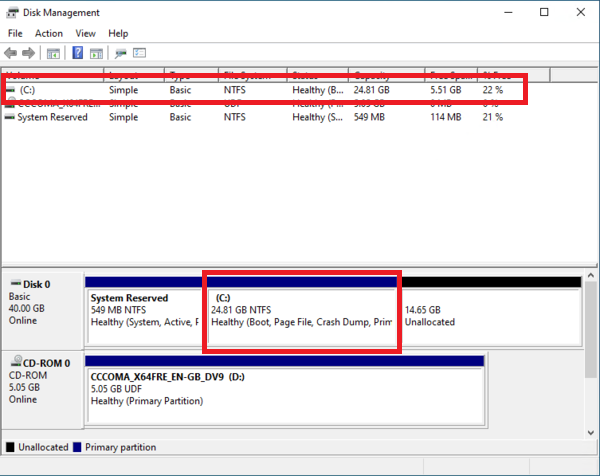Screen dimensions: 600x476
Task: Open the View menu
Action: click(x=85, y=33)
